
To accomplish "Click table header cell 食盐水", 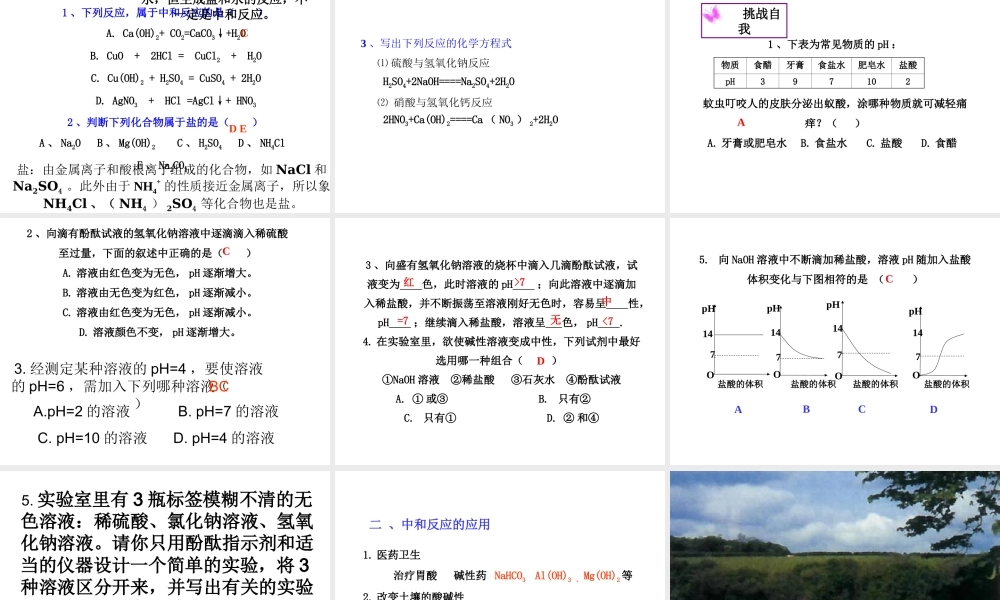I will (831, 65).
